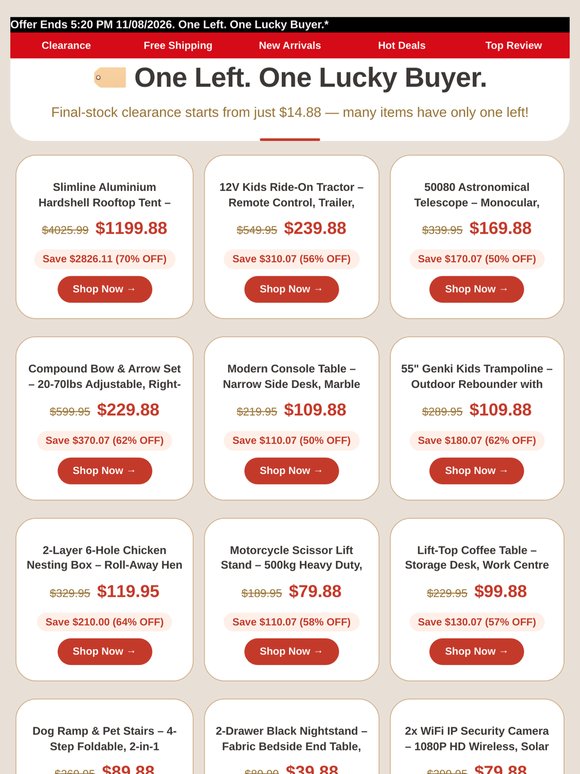Open the Dog Ramp & Pet Stairs title
This screenshot has width=580, height=774.
(105, 738)
